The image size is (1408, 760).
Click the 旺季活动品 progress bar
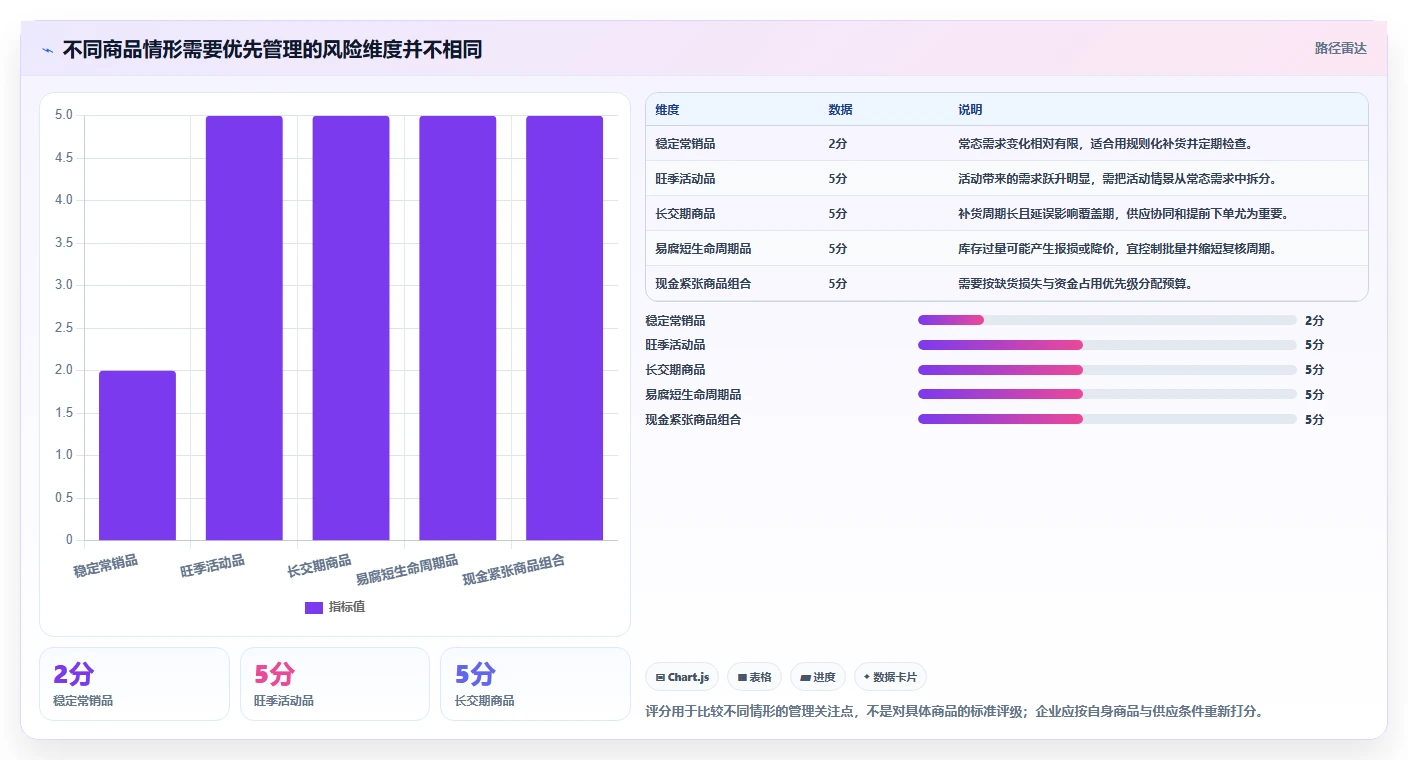pyautogui.click(x=1107, y=345)
